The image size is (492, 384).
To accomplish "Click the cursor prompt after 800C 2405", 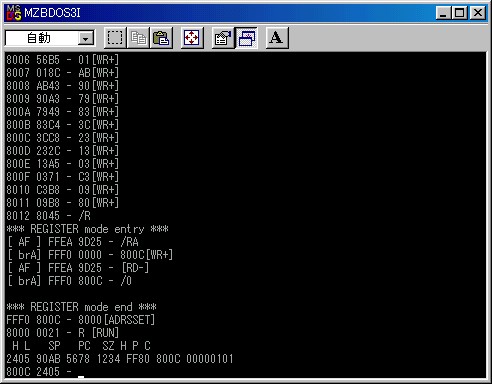I will click(81, 375).
